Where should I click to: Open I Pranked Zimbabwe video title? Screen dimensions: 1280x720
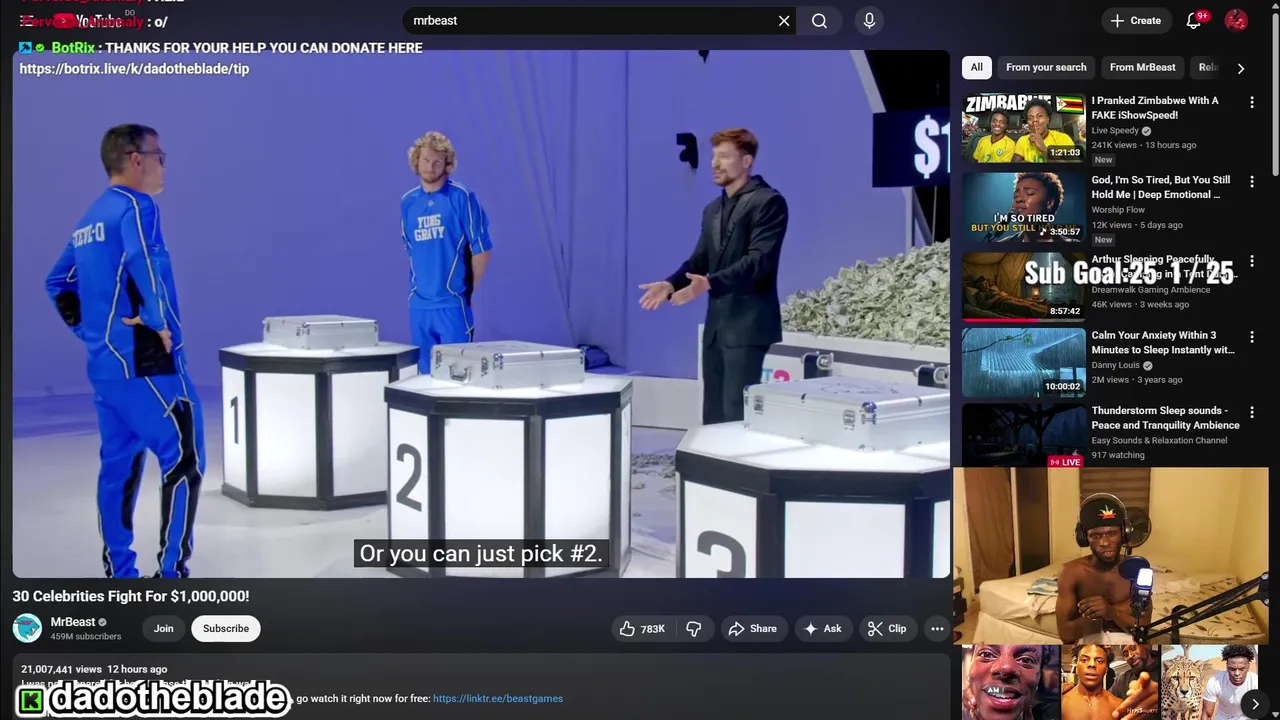pyautogui.click(x=1155, y=107)
